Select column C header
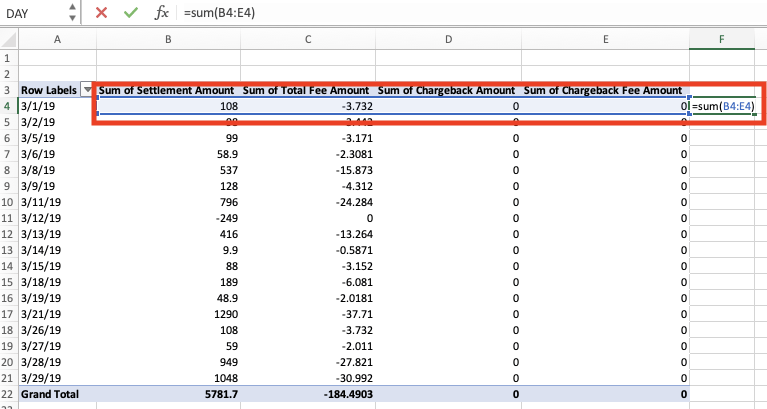767x409 pixels. coord(308,40)
